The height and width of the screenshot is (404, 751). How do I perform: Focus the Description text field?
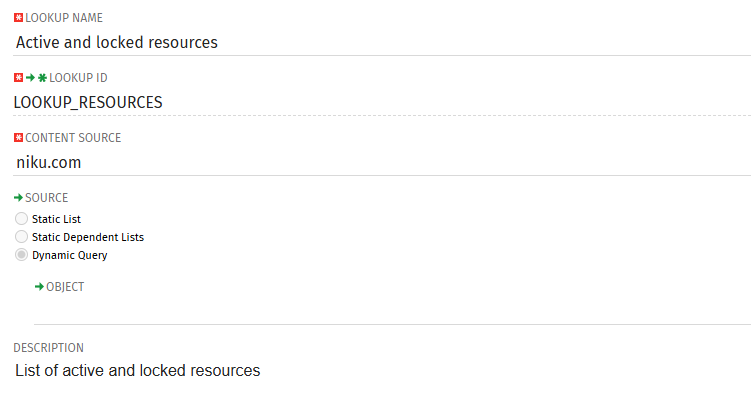click(x=380, y=371)
